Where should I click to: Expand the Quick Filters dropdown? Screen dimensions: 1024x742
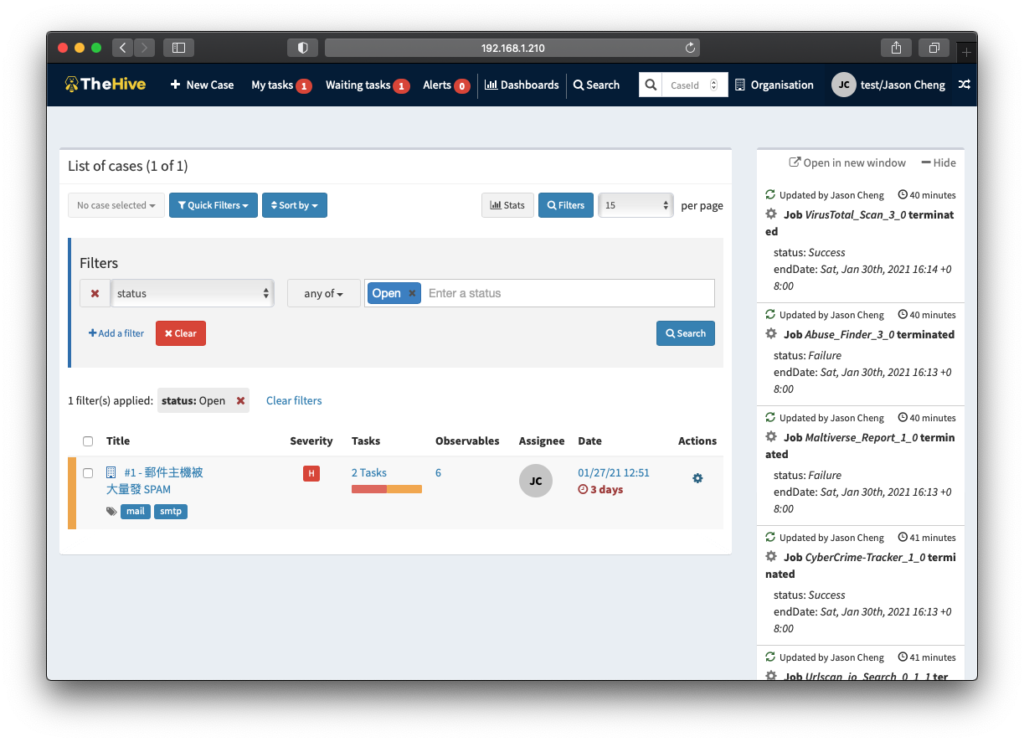[213, 205]
